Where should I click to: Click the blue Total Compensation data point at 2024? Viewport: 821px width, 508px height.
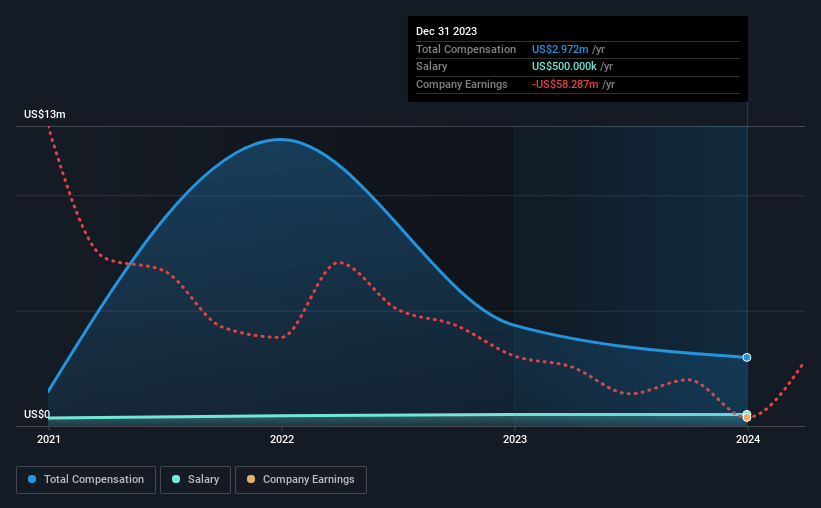tap(747, 357)
